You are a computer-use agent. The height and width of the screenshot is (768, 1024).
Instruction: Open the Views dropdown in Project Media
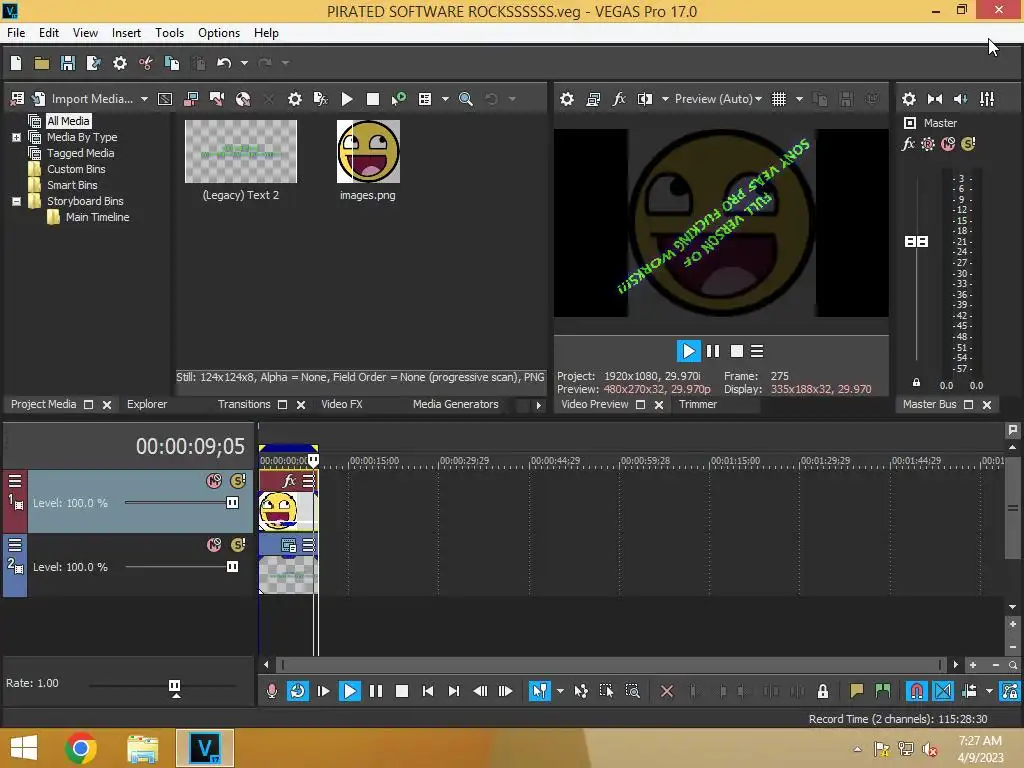(x=445, y=99)
